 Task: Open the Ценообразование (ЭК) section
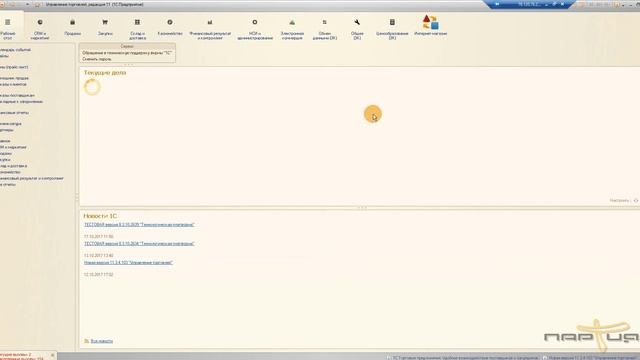tap(392, 29)
